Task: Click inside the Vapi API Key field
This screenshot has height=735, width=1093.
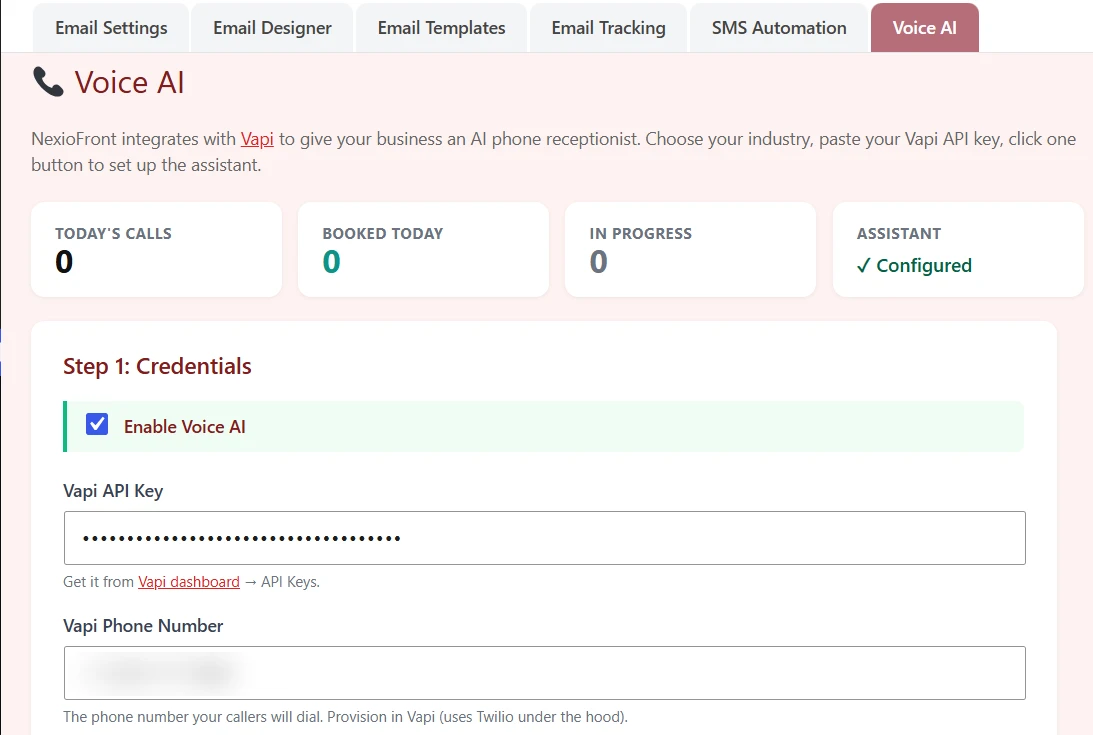Action: click(544, 538)
